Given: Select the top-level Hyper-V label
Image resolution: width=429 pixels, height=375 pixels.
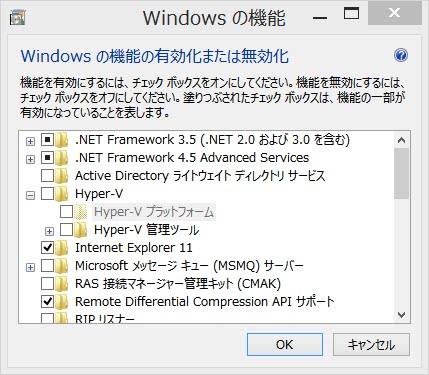Looking at the screenshot, I should click(x=99, y=194).
